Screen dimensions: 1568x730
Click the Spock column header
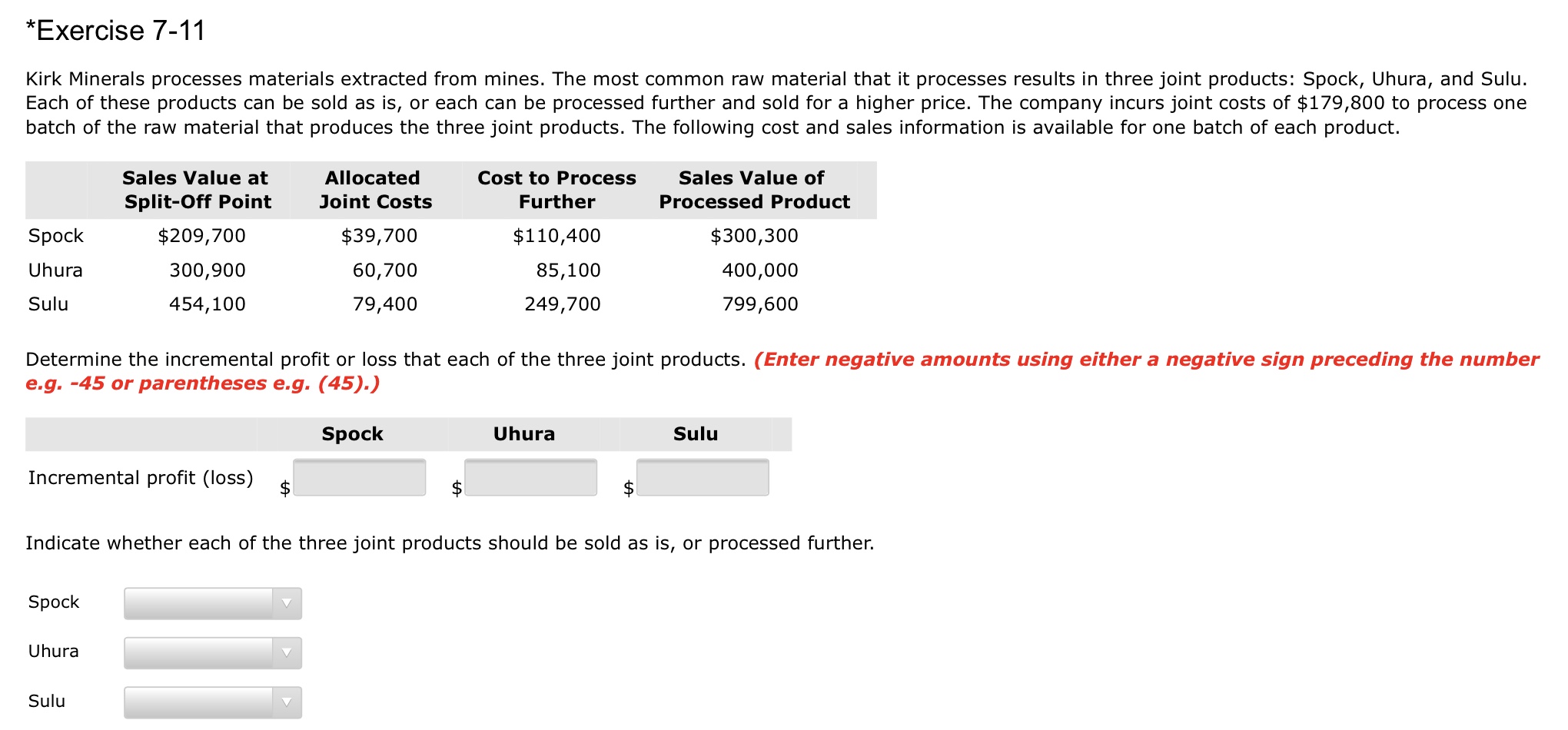click(x=353, y=433)
